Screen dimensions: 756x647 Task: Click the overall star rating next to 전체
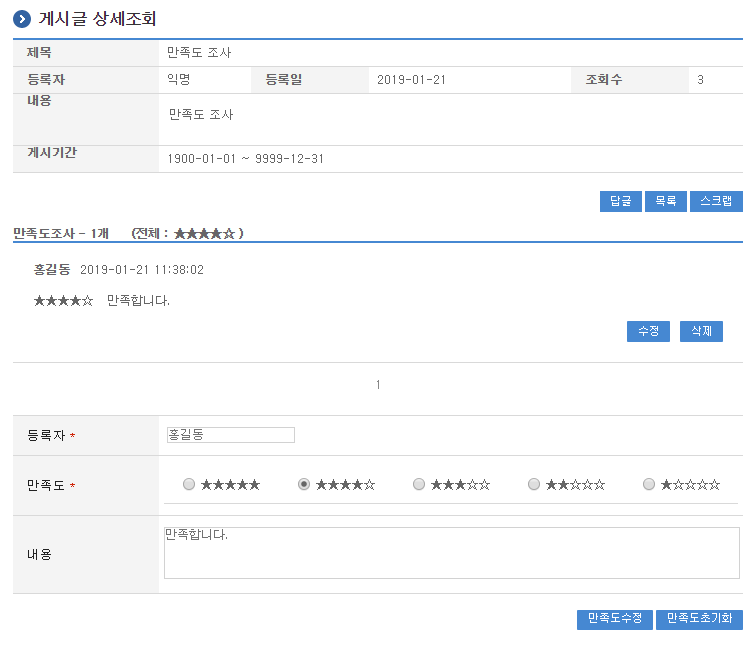[x=204, y=233]
